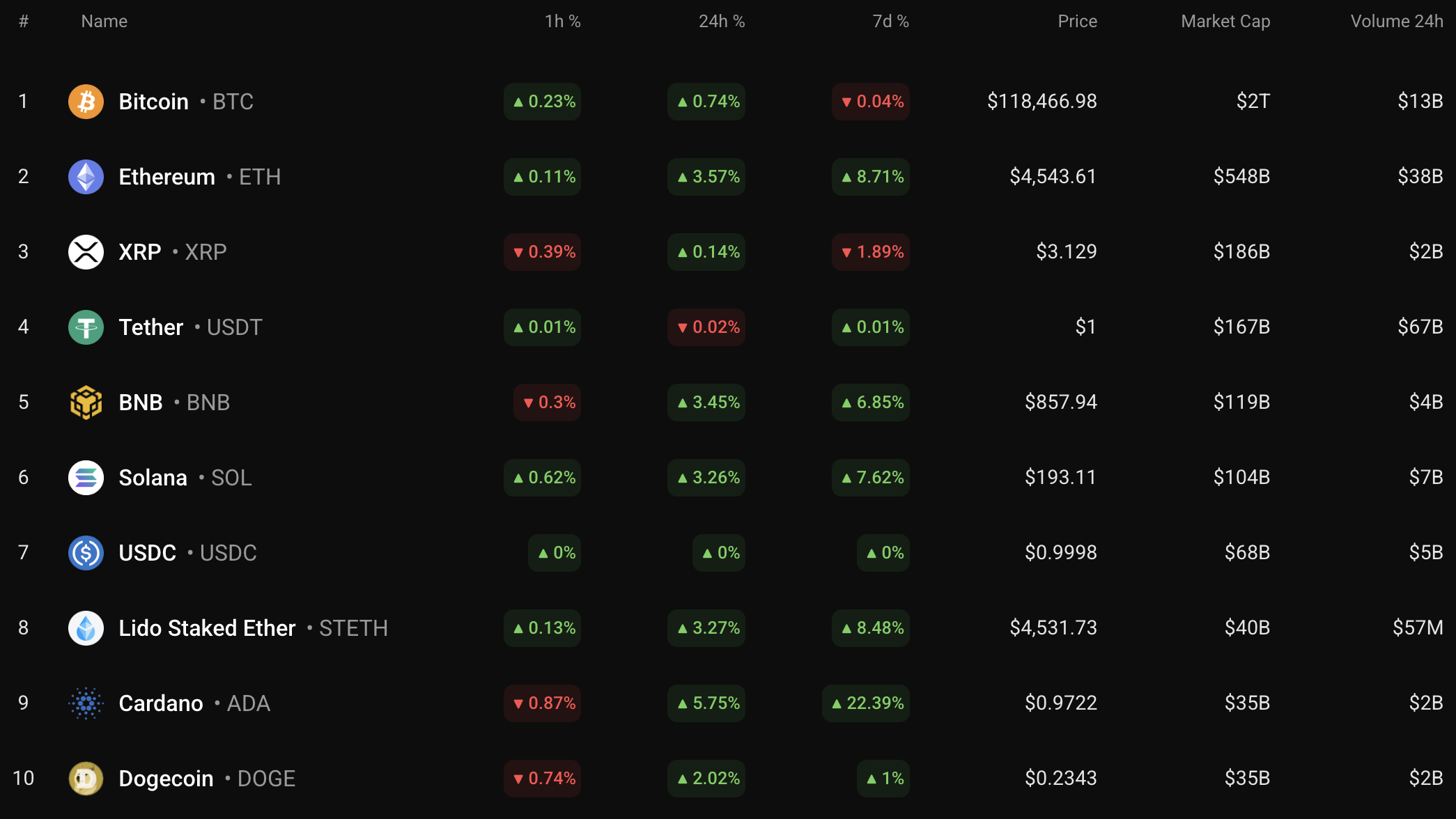Click the BNB cube icon
Screen dimensions: 1456x819
(x=86, y=403)
